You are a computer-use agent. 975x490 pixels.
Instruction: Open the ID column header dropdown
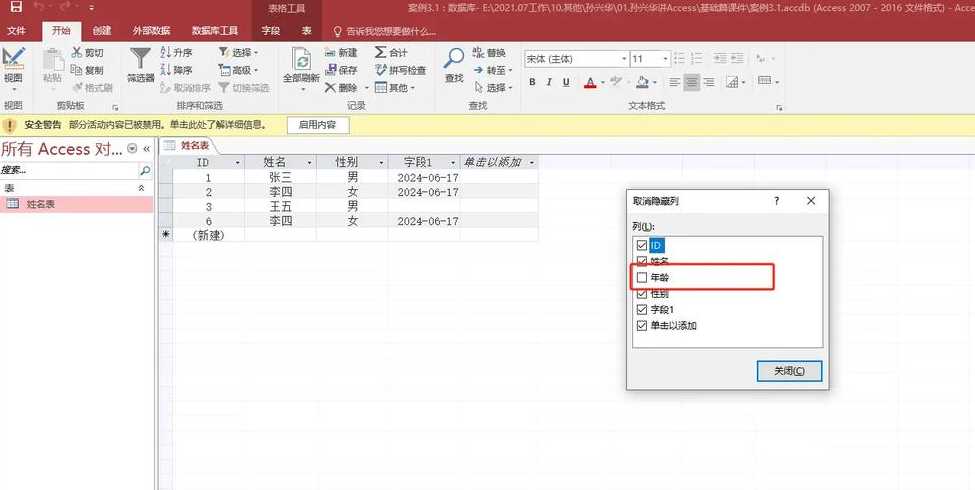coord(237,163)
